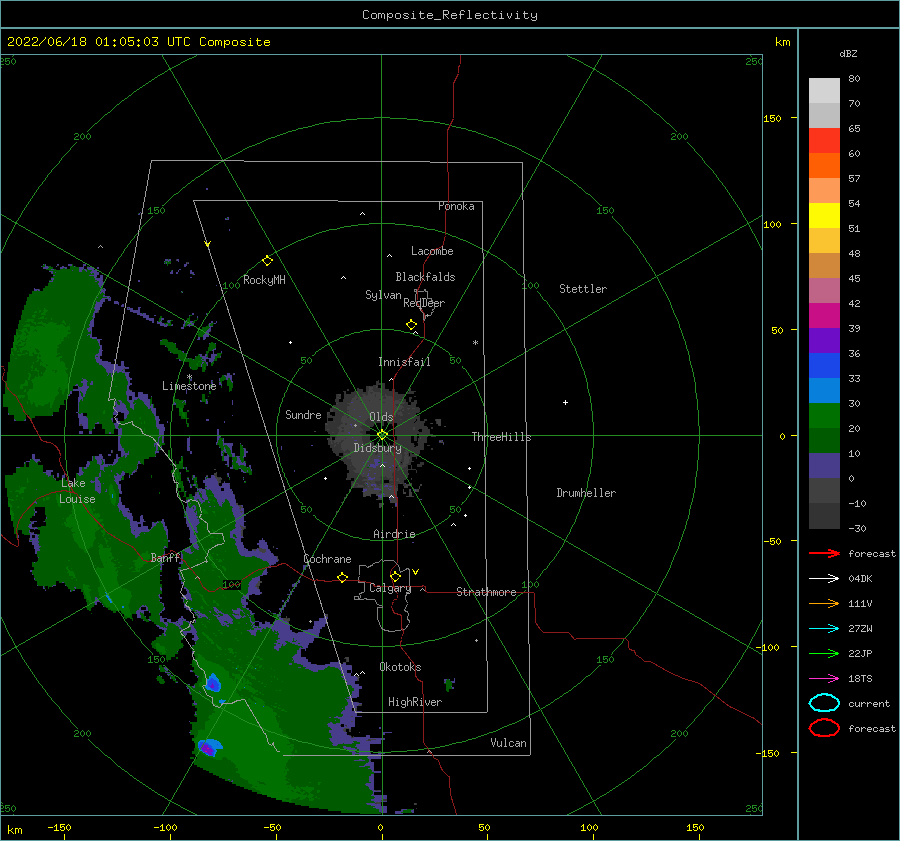This screenshot has height=841, width=900.
Task: Click the cyan current ellipse legend icon
Action: (x=824, y=703)
